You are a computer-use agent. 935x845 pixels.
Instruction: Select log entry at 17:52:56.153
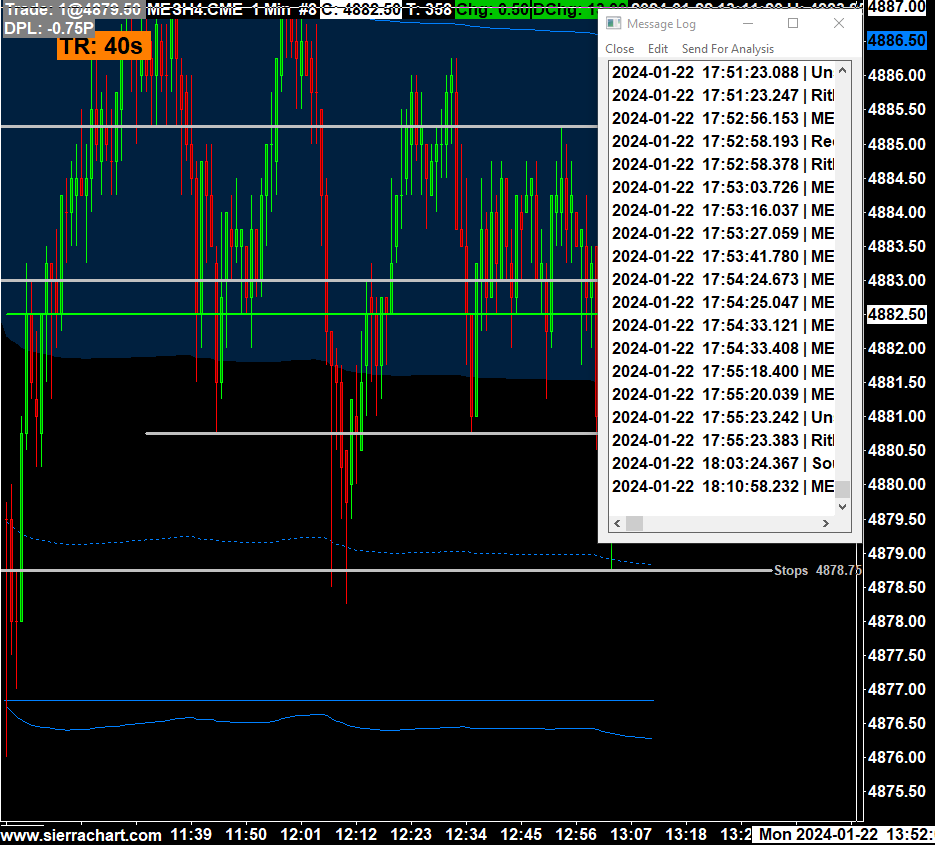[722, 118]
